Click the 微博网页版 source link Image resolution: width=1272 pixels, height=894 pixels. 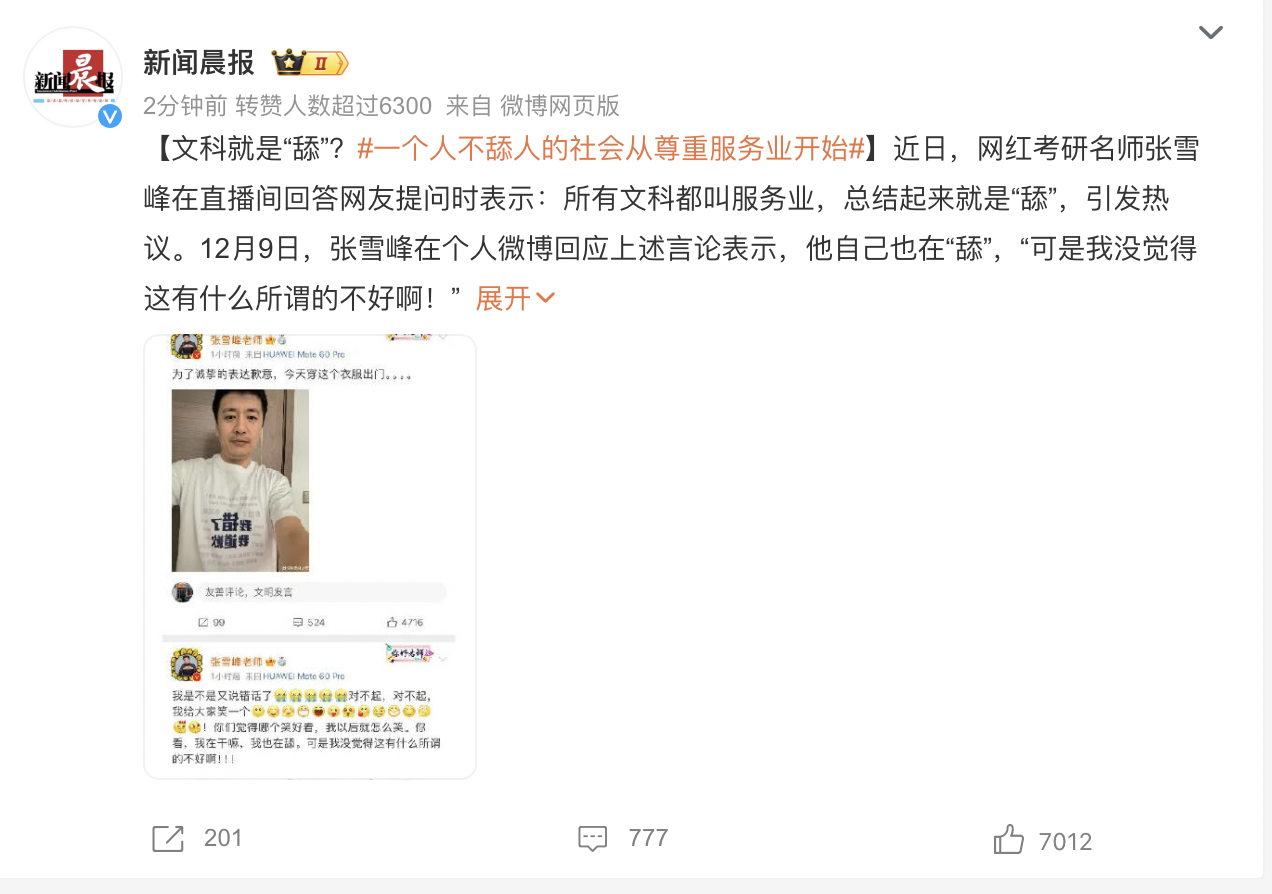tap(560, 105)
